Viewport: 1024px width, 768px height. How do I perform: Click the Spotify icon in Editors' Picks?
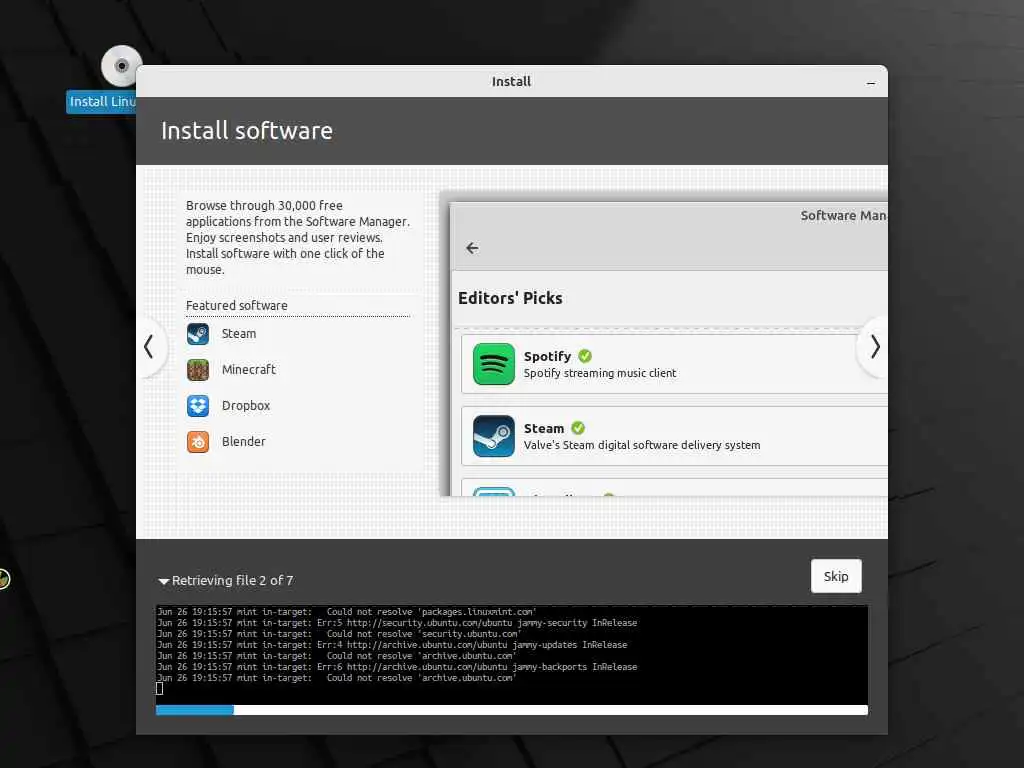coord(494,364)
